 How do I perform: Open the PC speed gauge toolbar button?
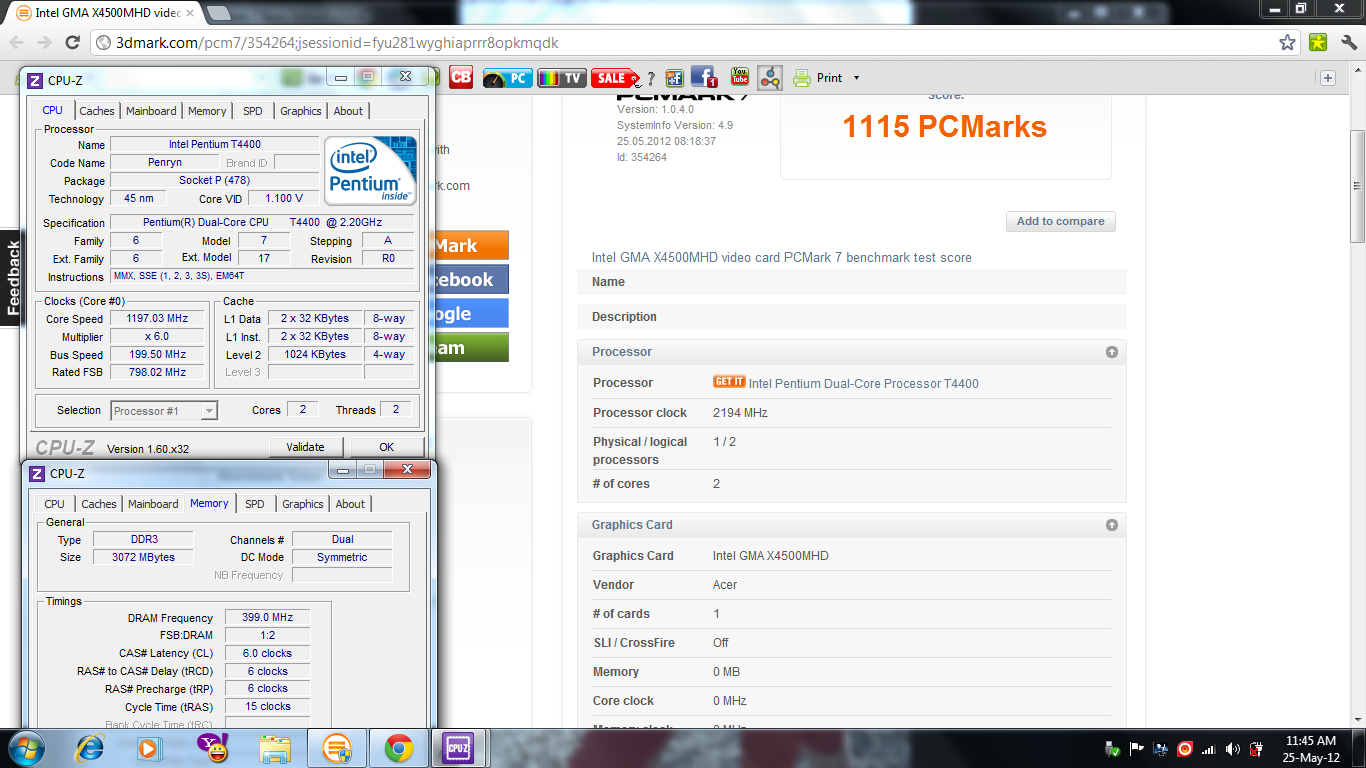click(x=507, y=78)
